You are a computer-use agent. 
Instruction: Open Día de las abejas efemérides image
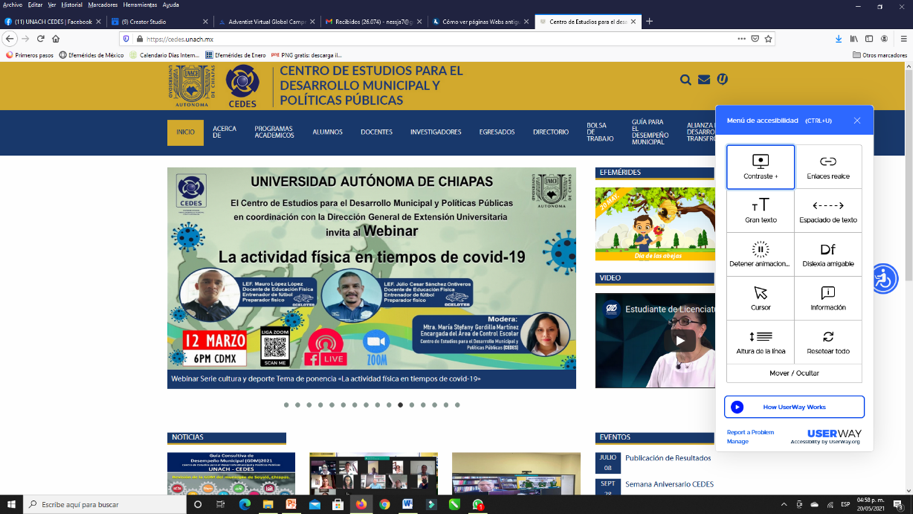click(654, 224)
